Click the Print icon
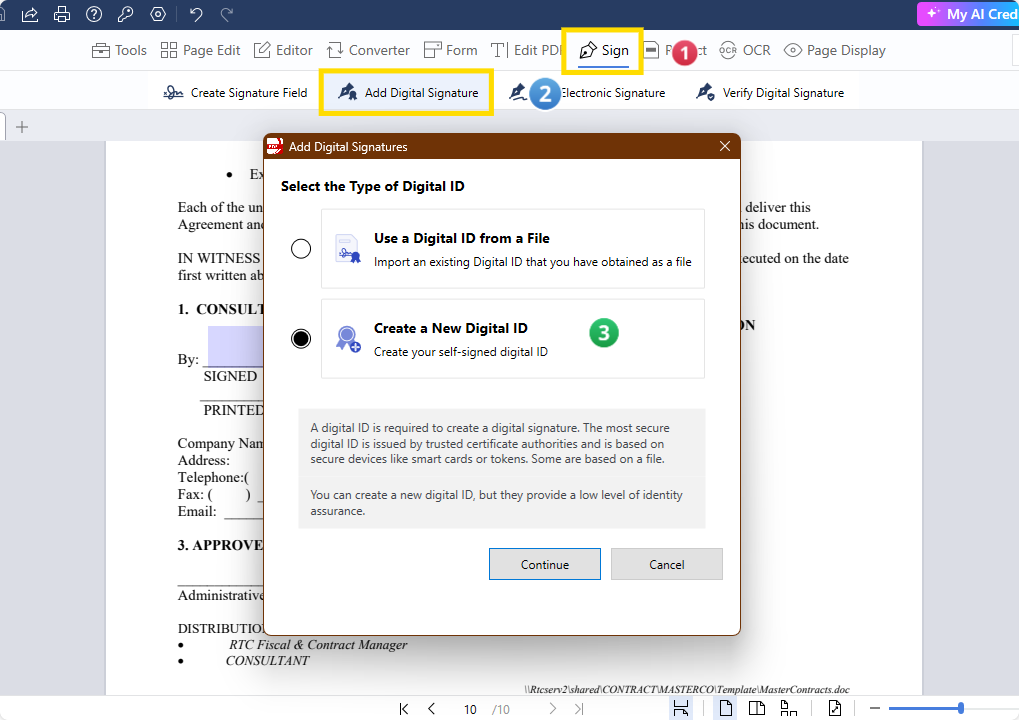The height and width of the screenshot is (720, 1019). pyautogui.click(x=62, y=14)
